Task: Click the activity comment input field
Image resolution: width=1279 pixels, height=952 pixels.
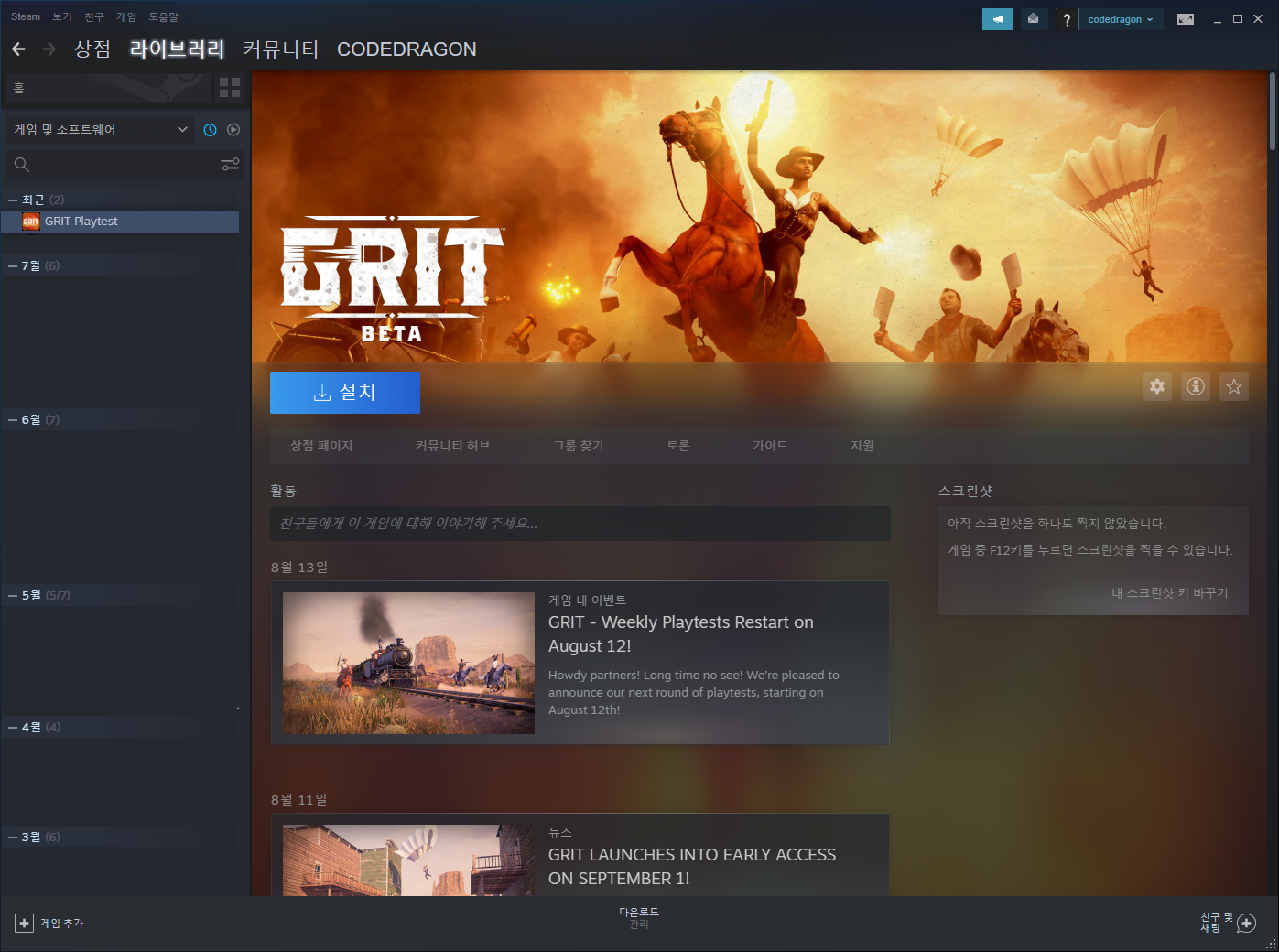Action: (580, 524)
